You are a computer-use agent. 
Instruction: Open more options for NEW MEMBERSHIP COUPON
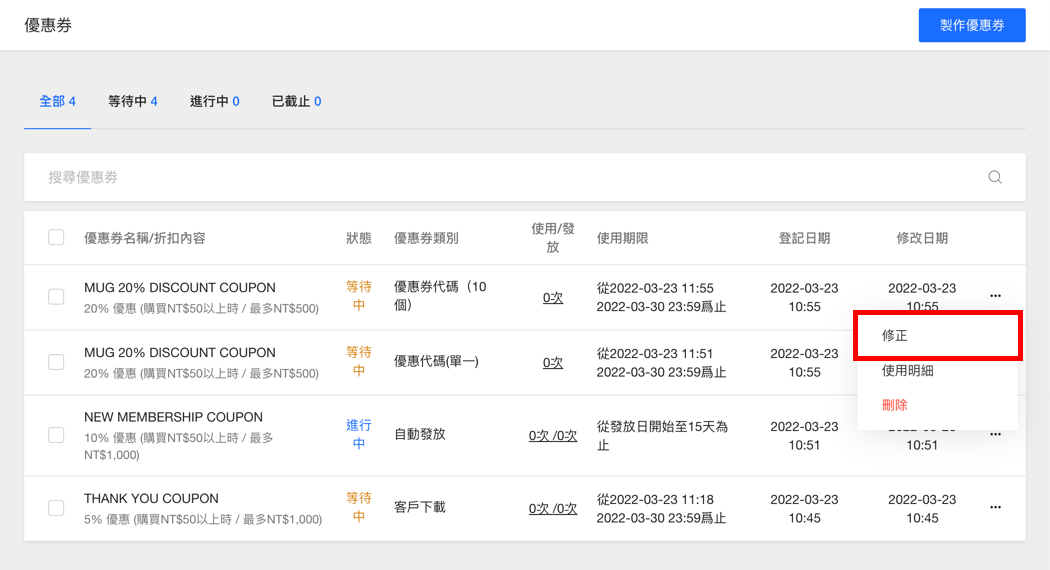(x=995, y=434)
